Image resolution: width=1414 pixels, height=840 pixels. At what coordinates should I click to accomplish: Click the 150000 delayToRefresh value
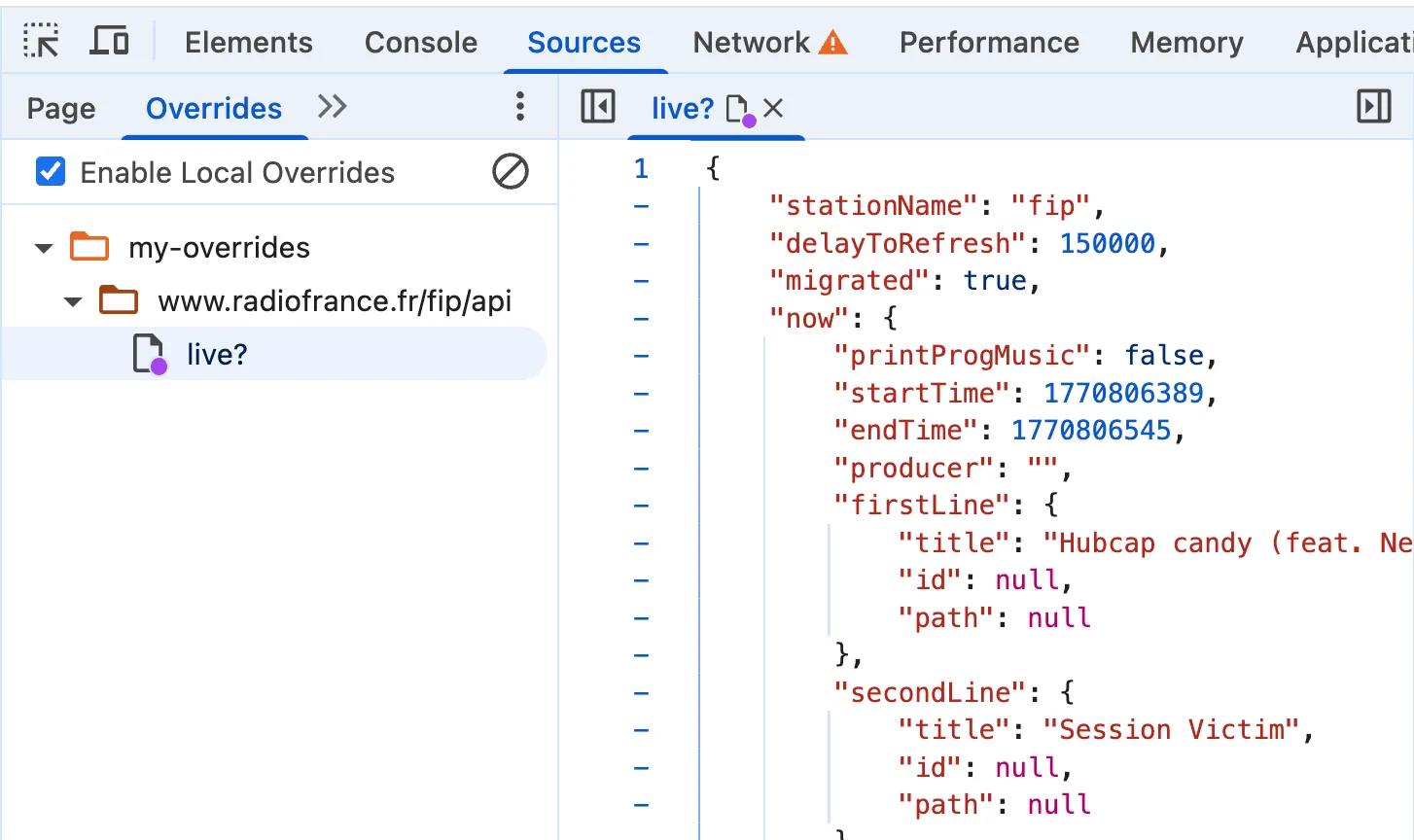point(1107,243)
